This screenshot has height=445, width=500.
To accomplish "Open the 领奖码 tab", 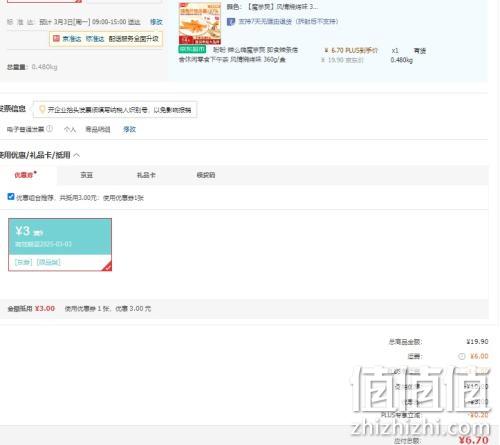I will pyautogui.click(x=206, y=175).
